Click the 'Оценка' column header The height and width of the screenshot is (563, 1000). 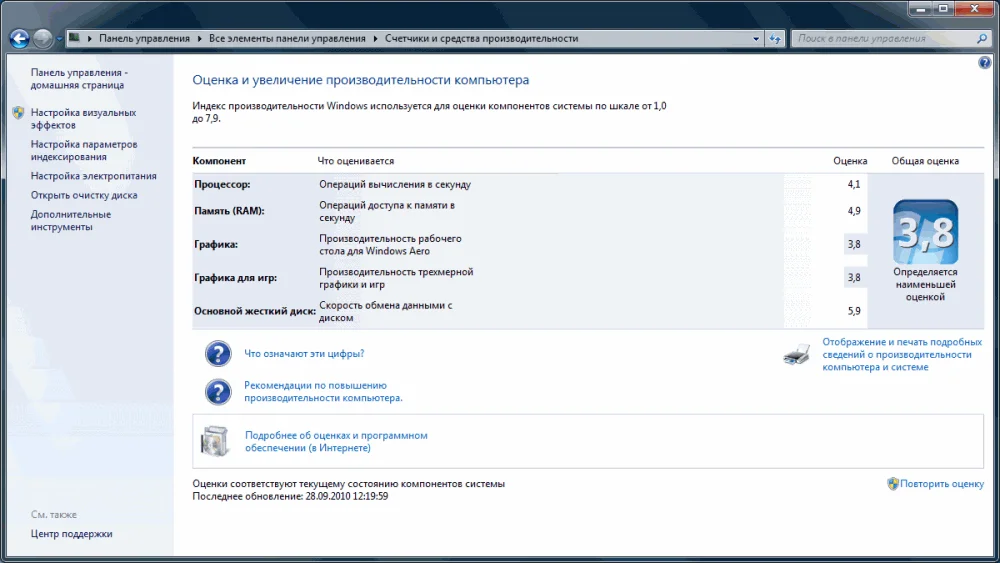click(850, 161)
